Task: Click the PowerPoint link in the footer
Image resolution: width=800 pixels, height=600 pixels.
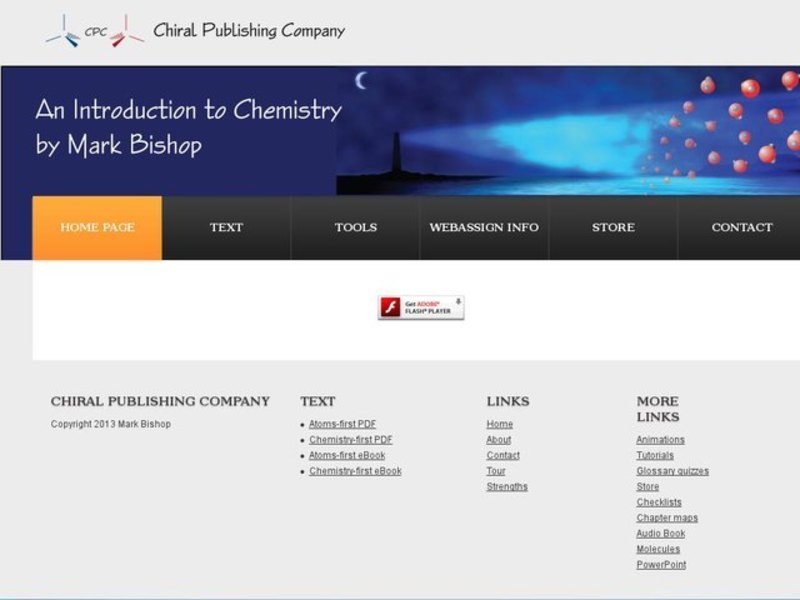Action: 661,565
